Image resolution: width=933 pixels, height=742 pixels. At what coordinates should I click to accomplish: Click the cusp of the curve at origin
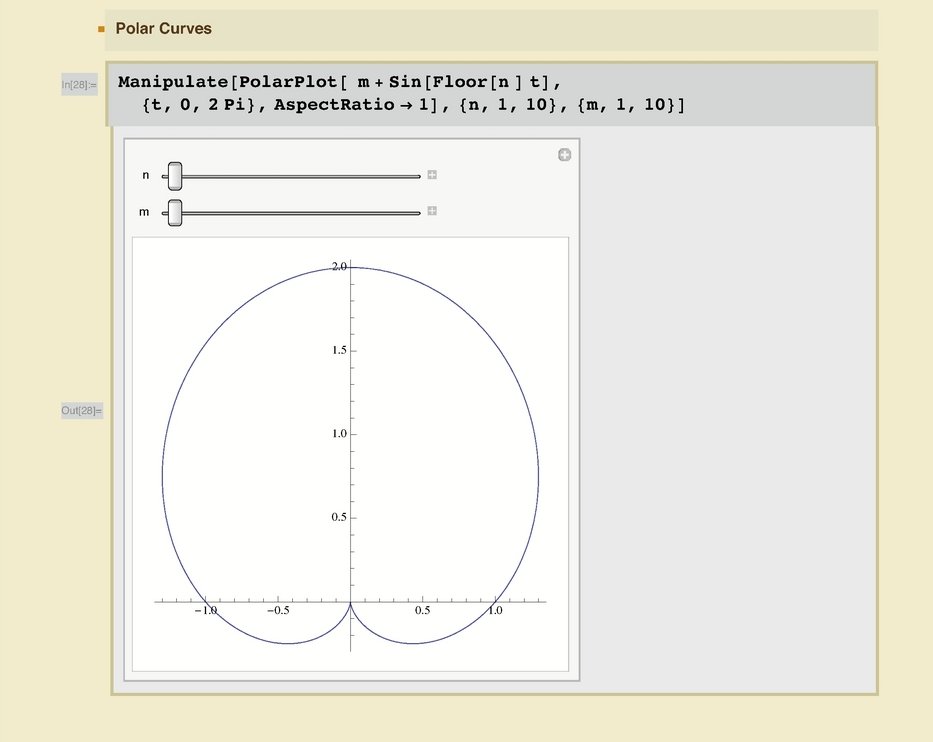click(x=350, y=602)
